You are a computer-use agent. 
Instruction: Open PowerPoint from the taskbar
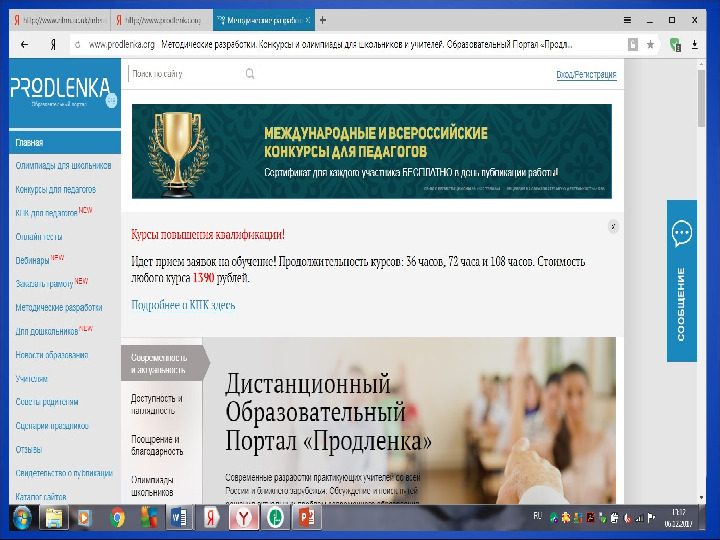tap(307, 518)
